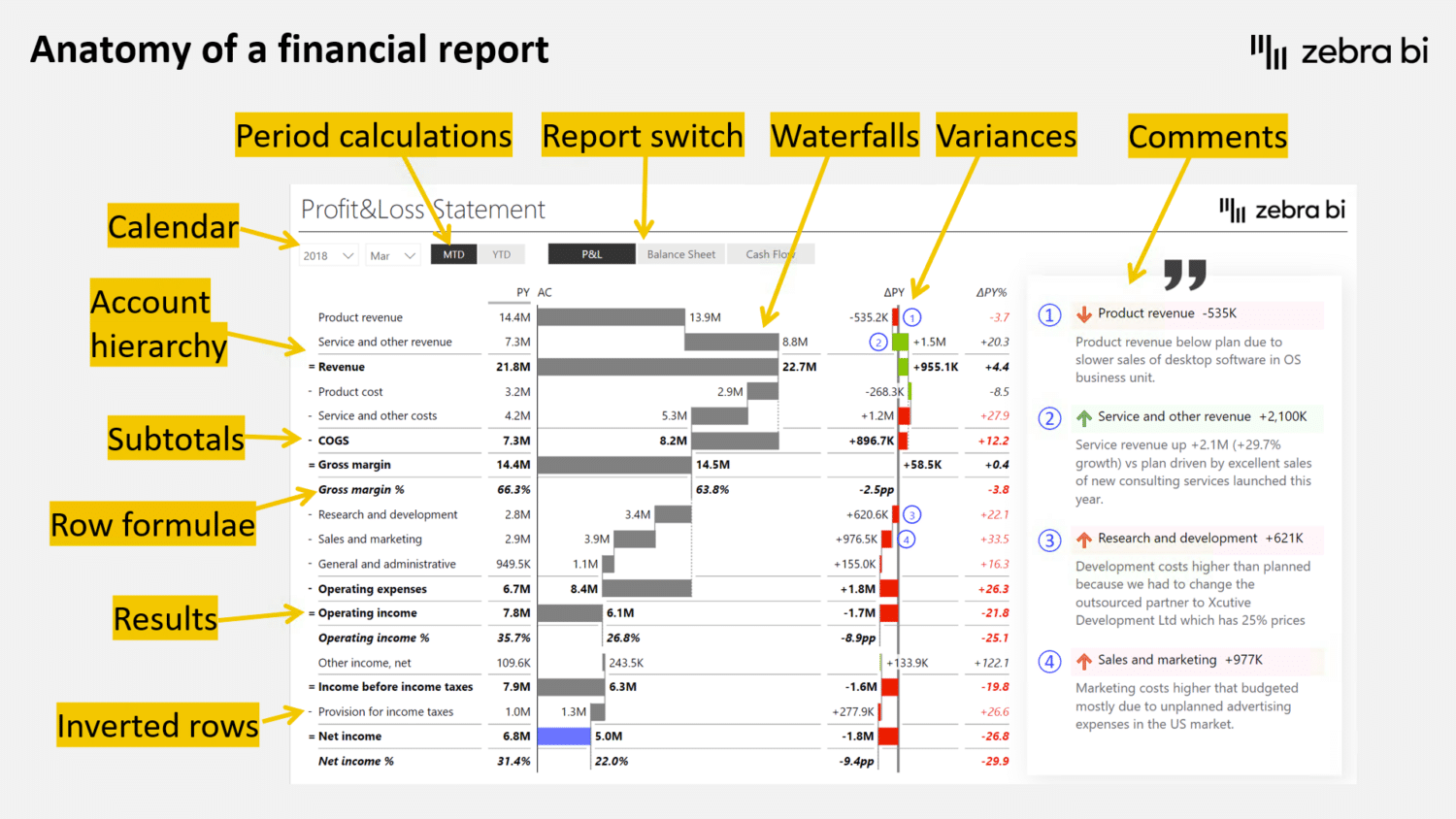Click comment marker 2 beside the 8.8M bar
The width and height of the screenshot is (1456, 819).
[x=877, y=342]
